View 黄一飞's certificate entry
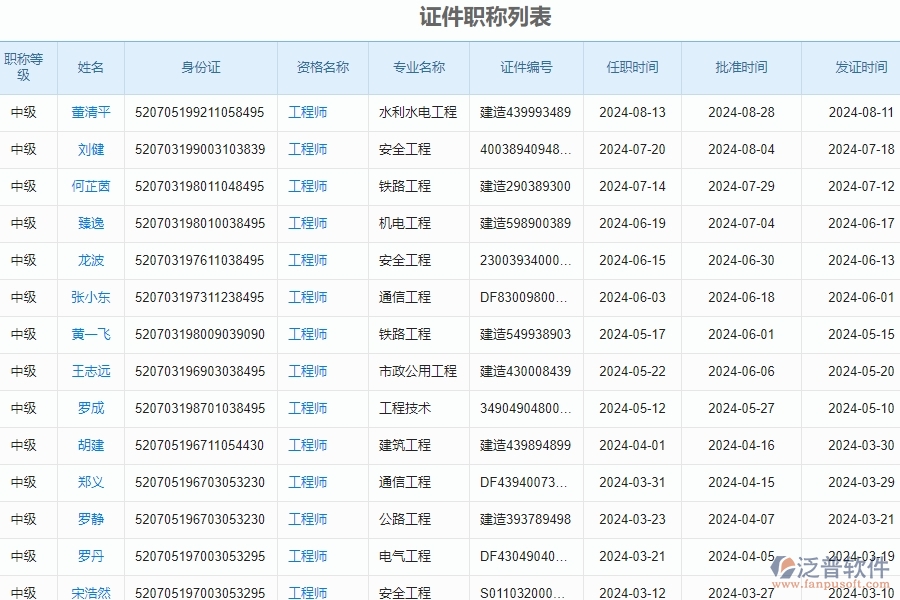The width and height of the screenshot is (900, 600). 91,334
